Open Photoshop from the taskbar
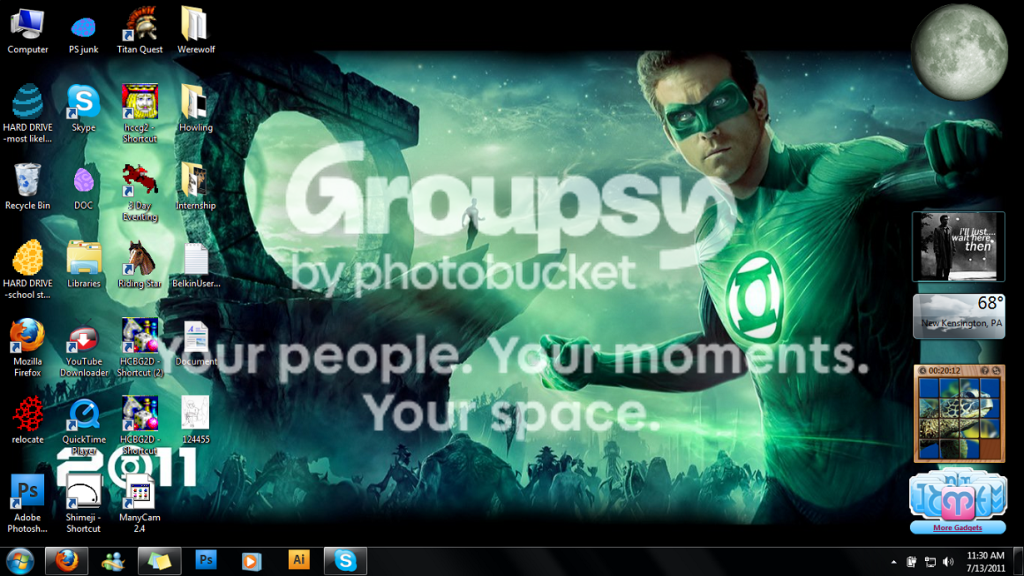1024x576 pixels. click(x=205, y=560)
